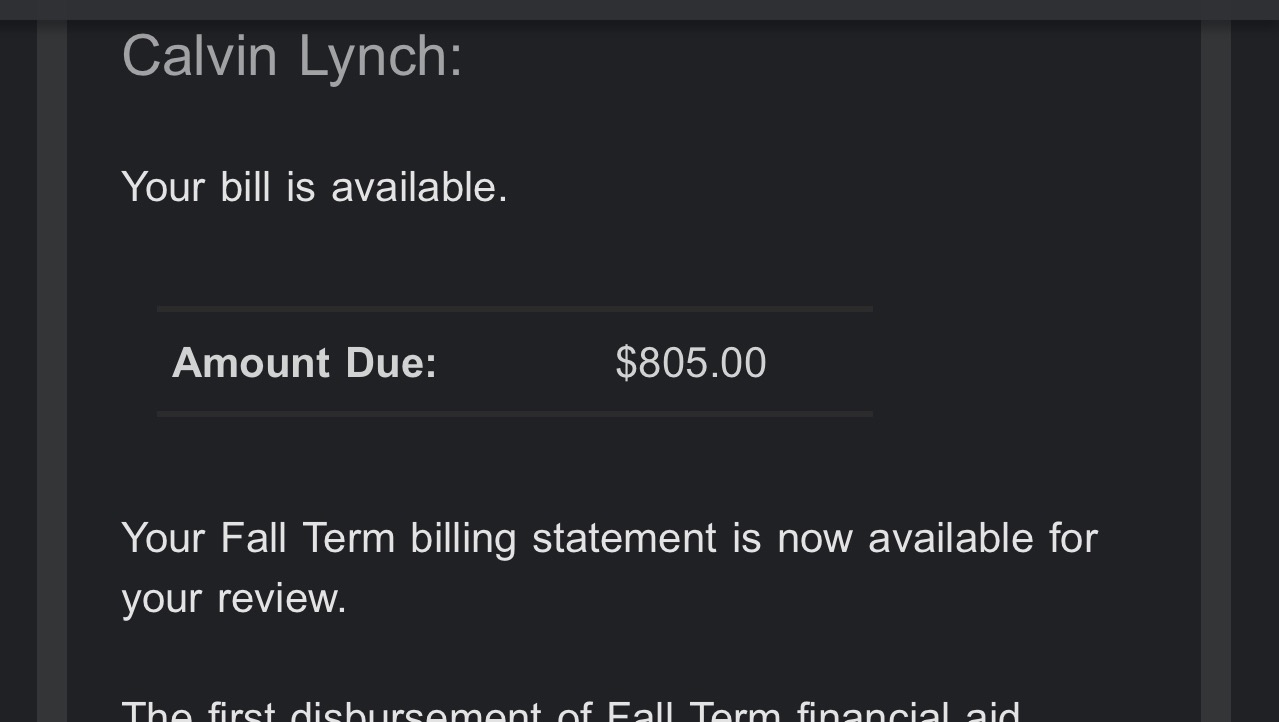Click the name "Lynch:" in the greeting
The width and height of the screenshot is (1279, 722).
coord(380,55)
